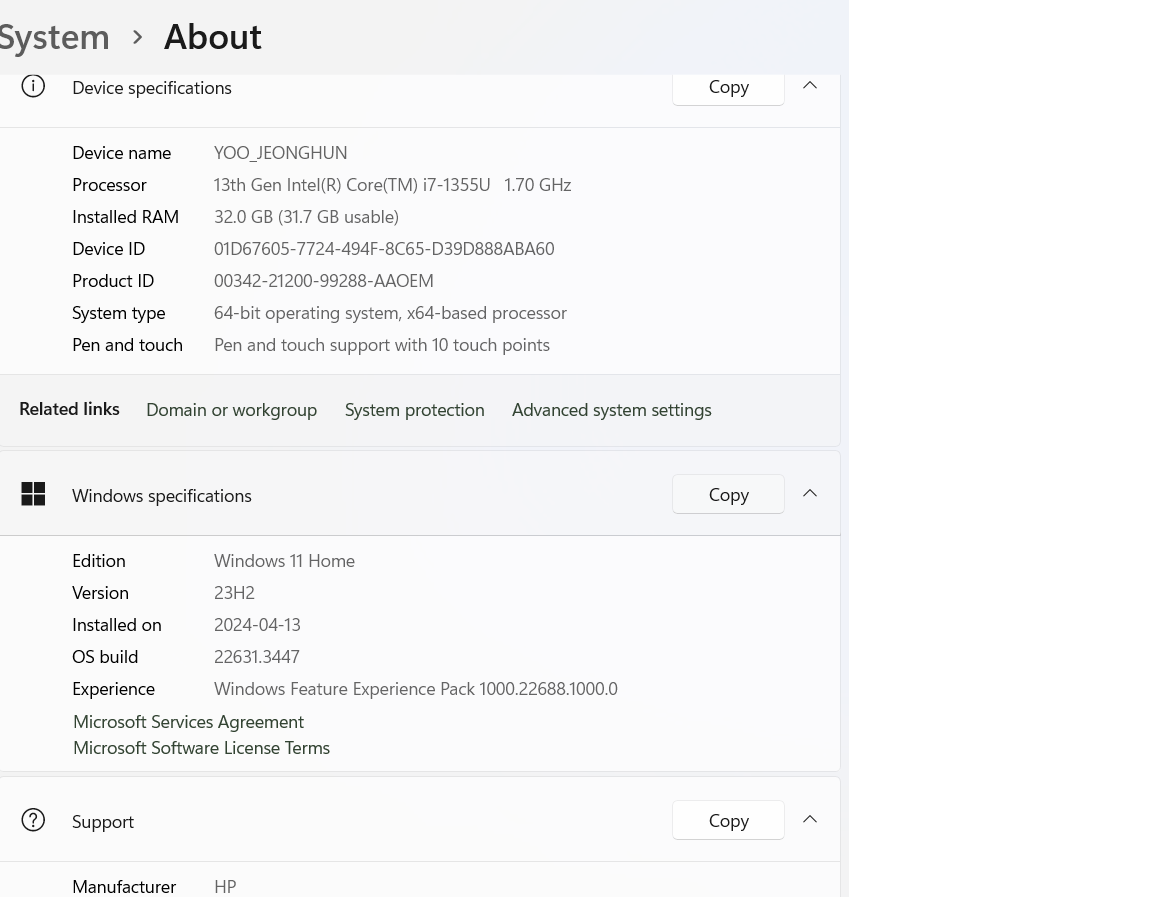
Task: Click the breadcrumb chevron separator
Action: (137, 37)
